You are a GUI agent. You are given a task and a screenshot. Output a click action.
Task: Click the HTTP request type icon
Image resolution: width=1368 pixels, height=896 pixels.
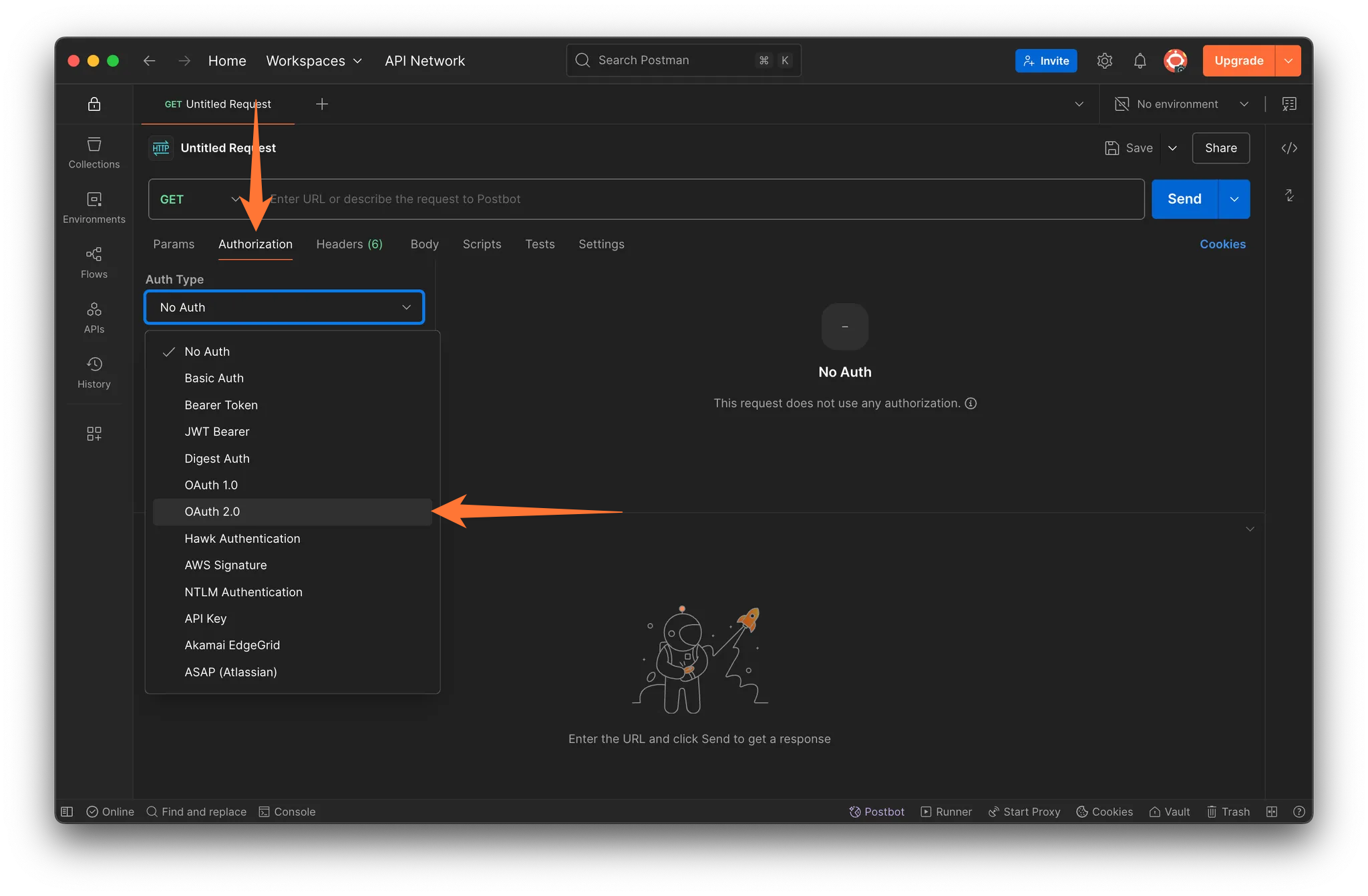point(161,148)
